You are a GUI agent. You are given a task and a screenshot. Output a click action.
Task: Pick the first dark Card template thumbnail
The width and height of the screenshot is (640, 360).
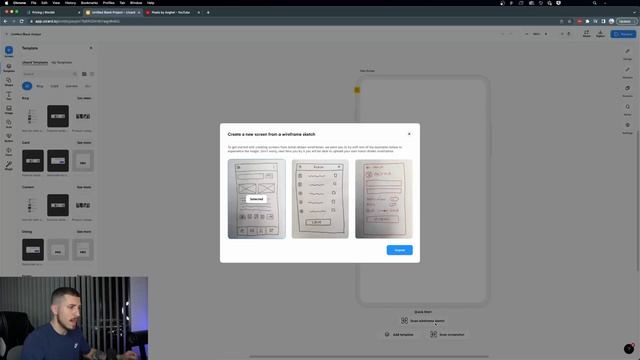(x=33, y=160)
